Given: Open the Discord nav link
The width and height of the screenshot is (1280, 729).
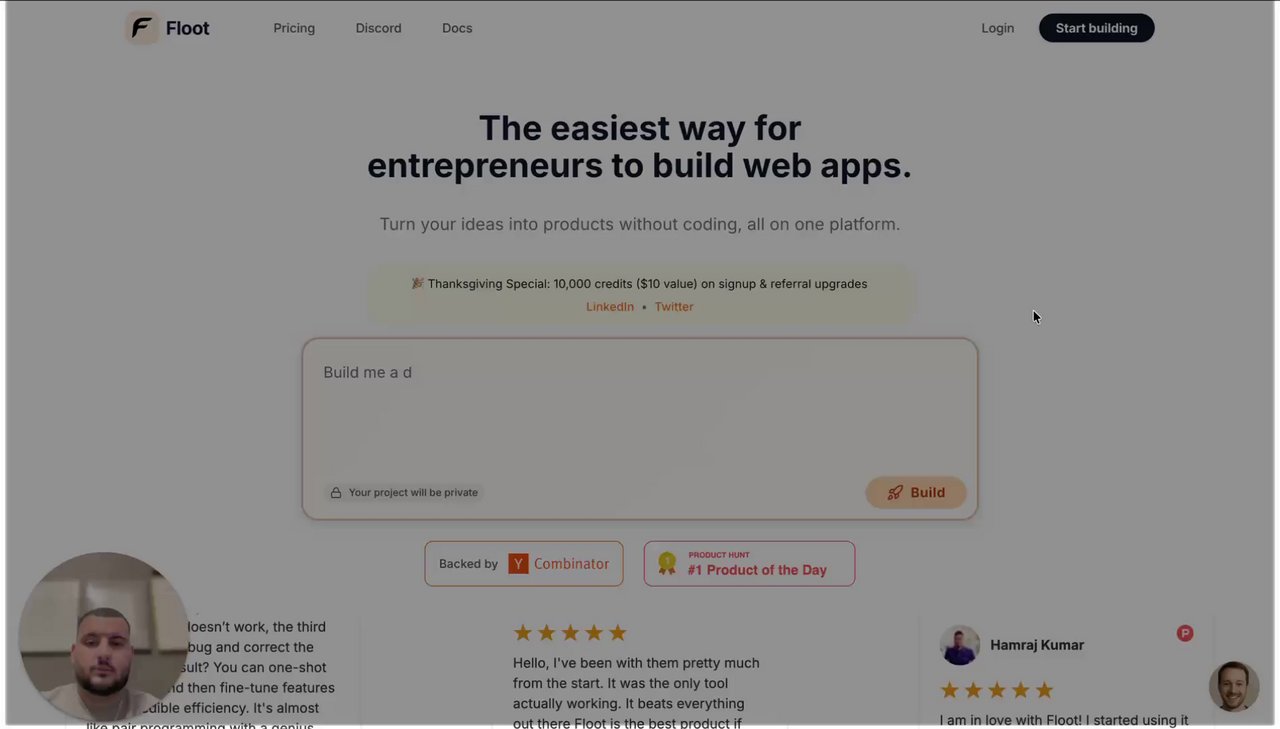Looking at the screenshot, I should 378,28.
